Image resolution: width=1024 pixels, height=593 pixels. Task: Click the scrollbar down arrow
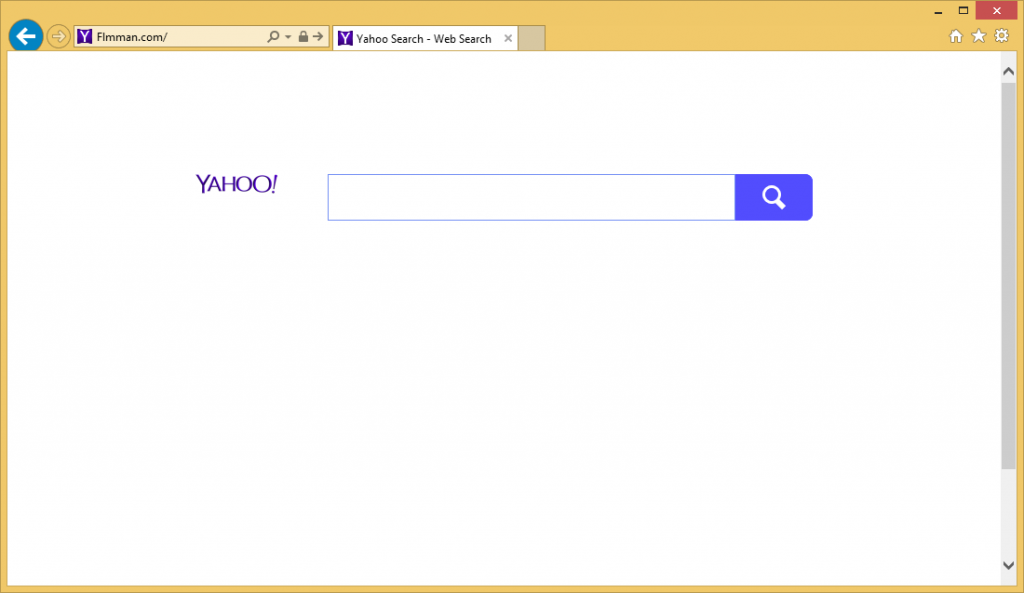tap(1008, 566)
